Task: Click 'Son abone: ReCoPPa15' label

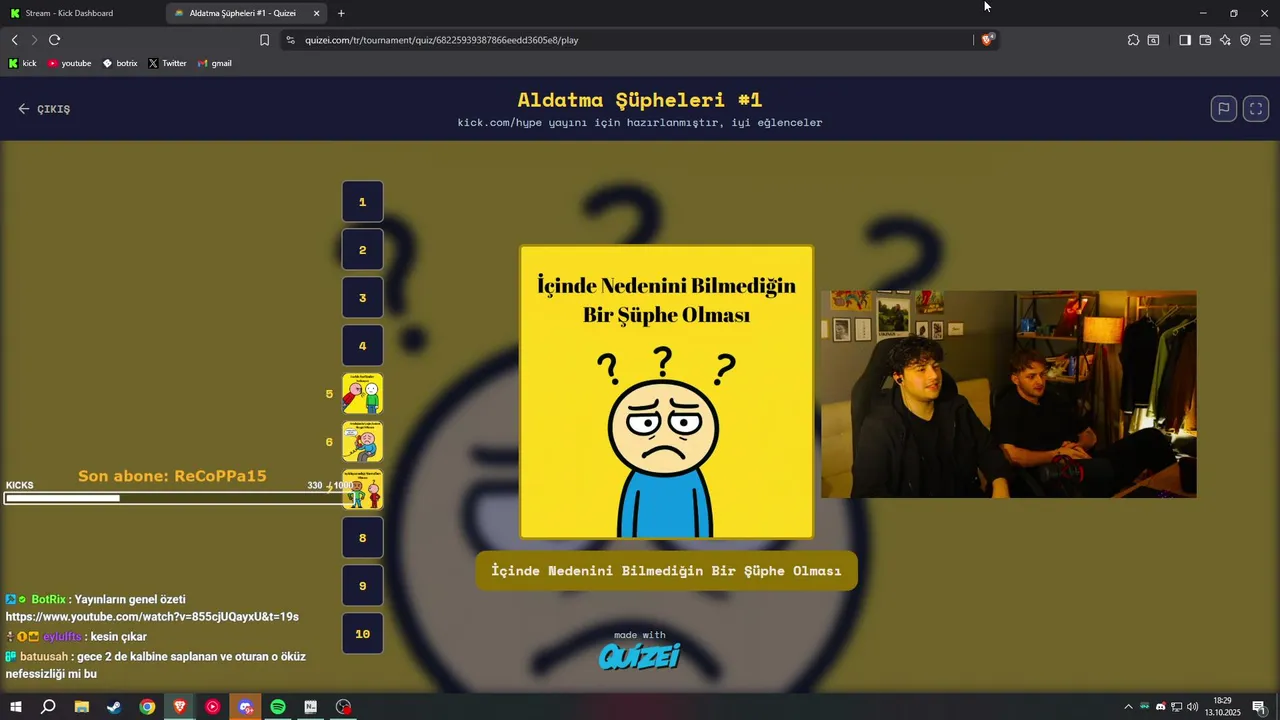Action: pyautogui.click(x=172, y=476)
